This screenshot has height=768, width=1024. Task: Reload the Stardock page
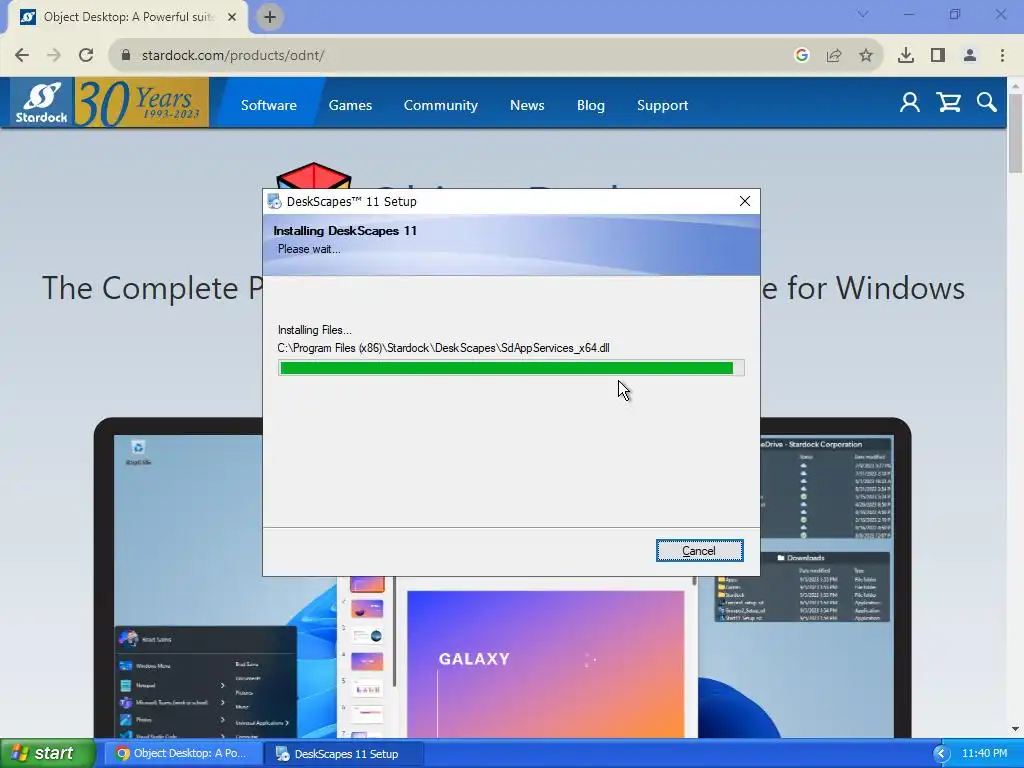[x=86, y=56]
